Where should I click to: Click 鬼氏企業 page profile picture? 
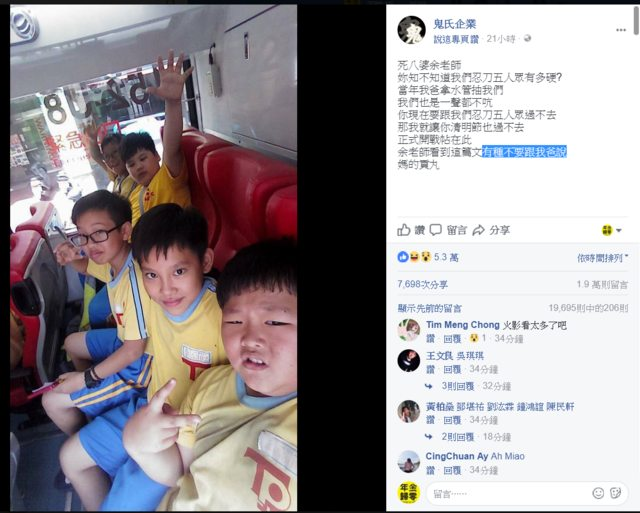411,30
